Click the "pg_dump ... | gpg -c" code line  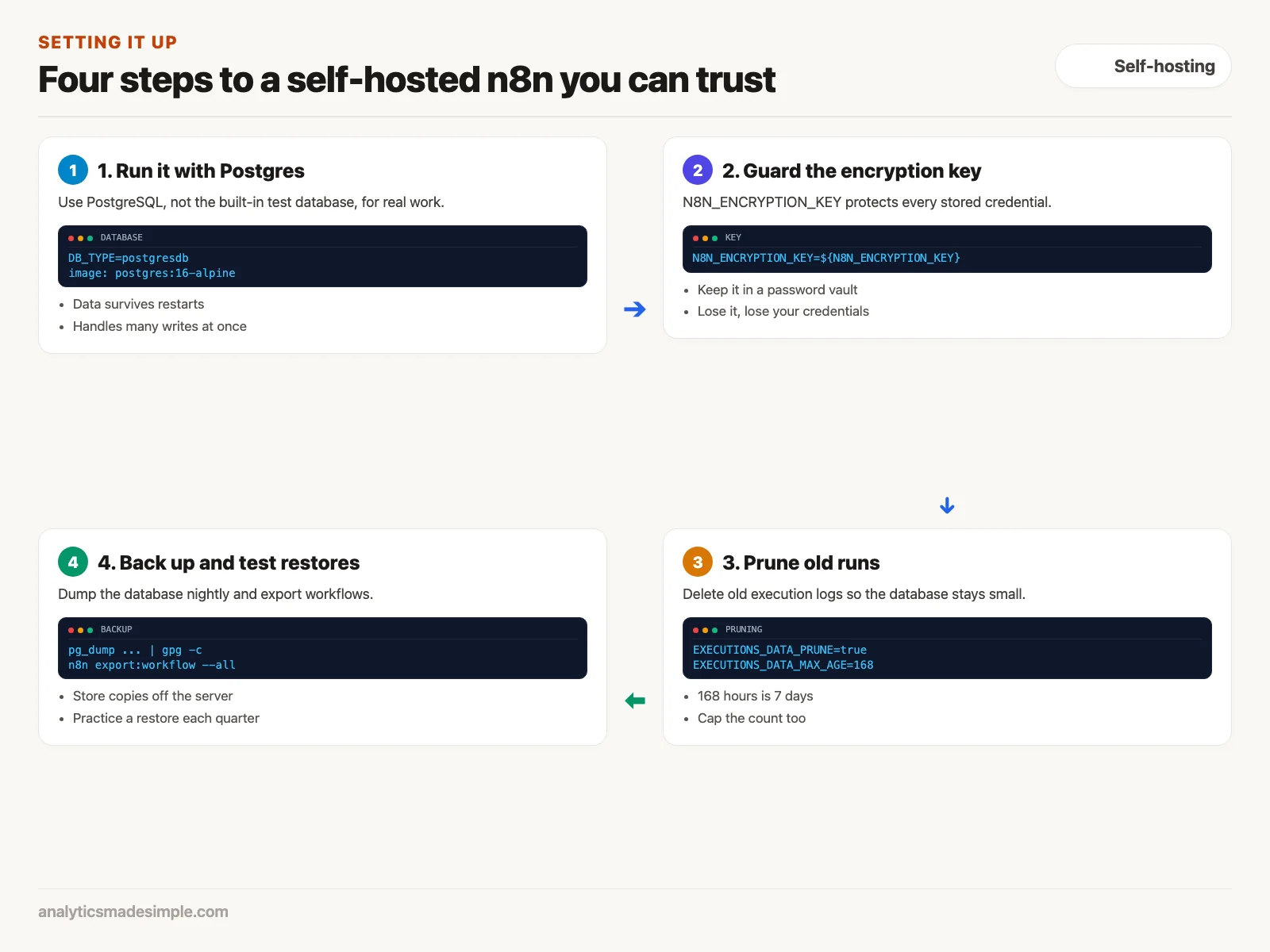pos(135,650)
